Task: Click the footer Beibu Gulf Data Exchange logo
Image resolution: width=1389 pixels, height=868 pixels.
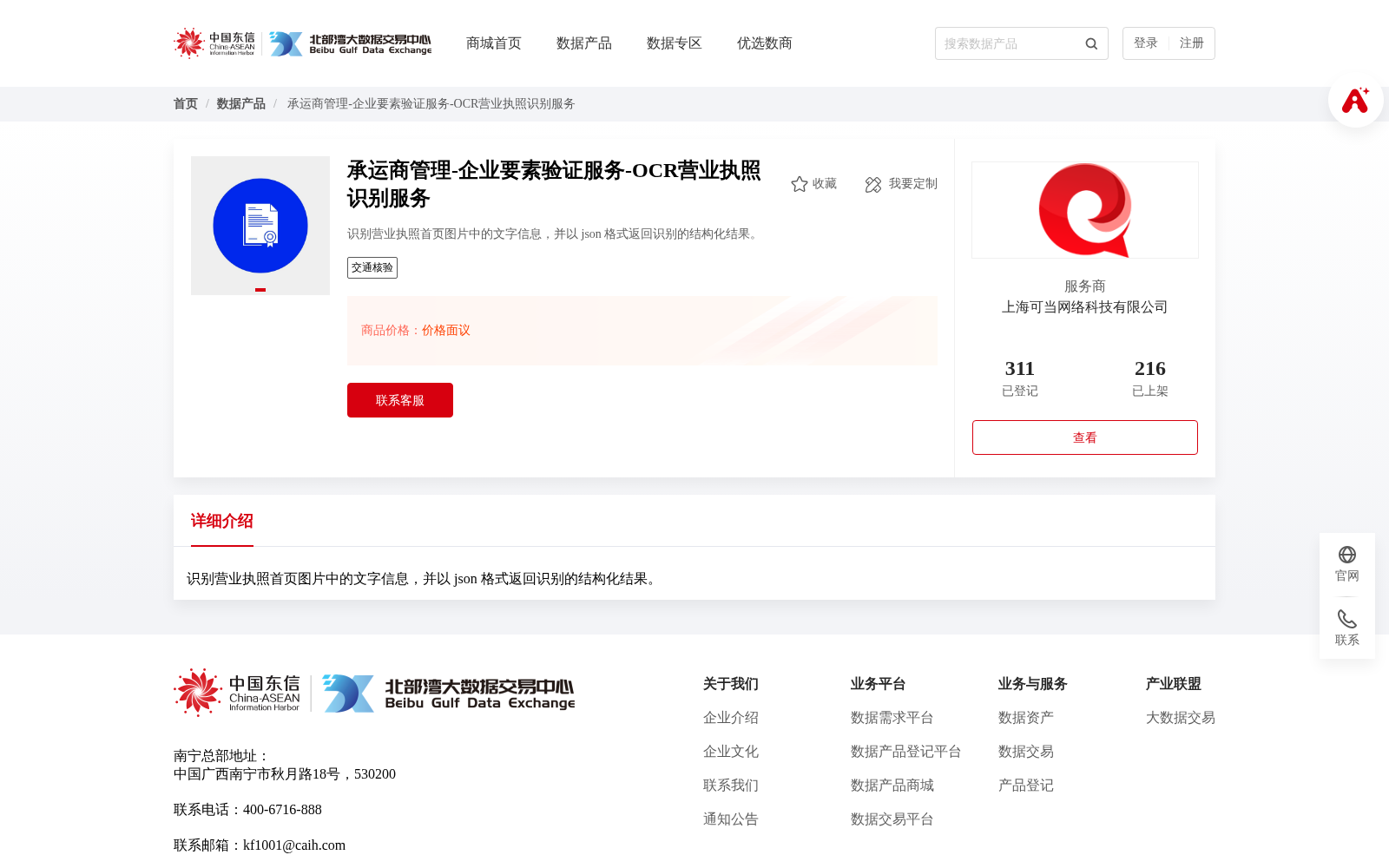Action: pos(449,694)
